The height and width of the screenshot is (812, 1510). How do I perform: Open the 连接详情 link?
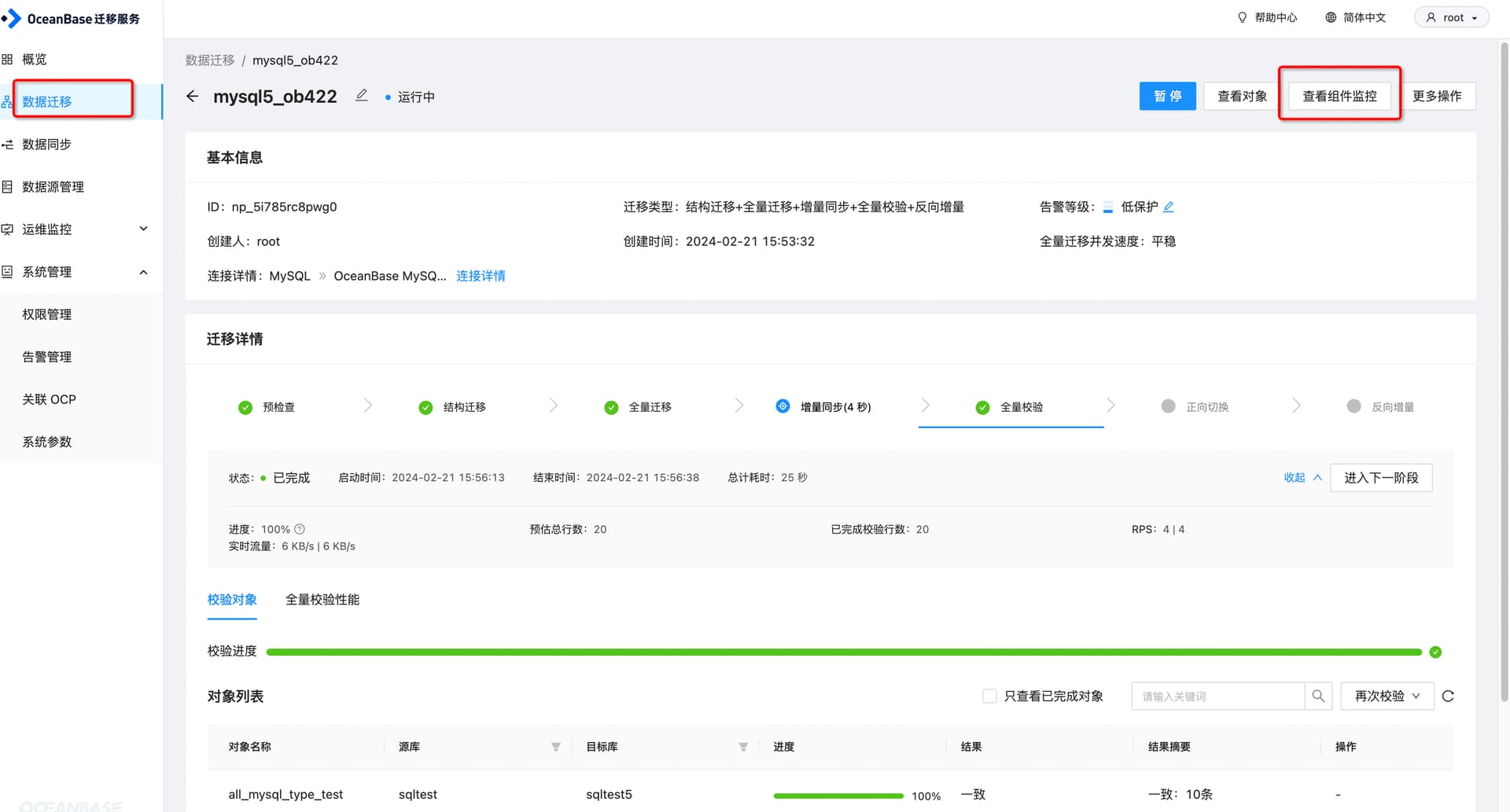[481, 276]
